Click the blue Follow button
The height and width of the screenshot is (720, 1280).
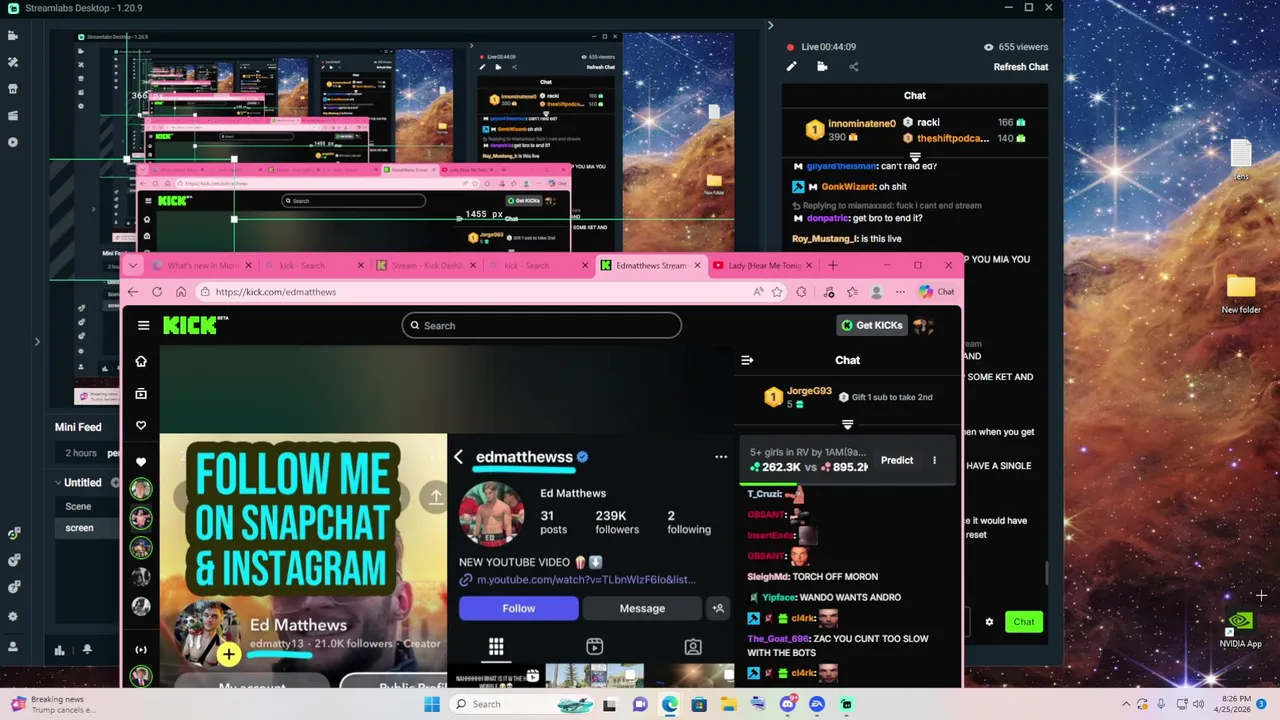coord(518,608)
